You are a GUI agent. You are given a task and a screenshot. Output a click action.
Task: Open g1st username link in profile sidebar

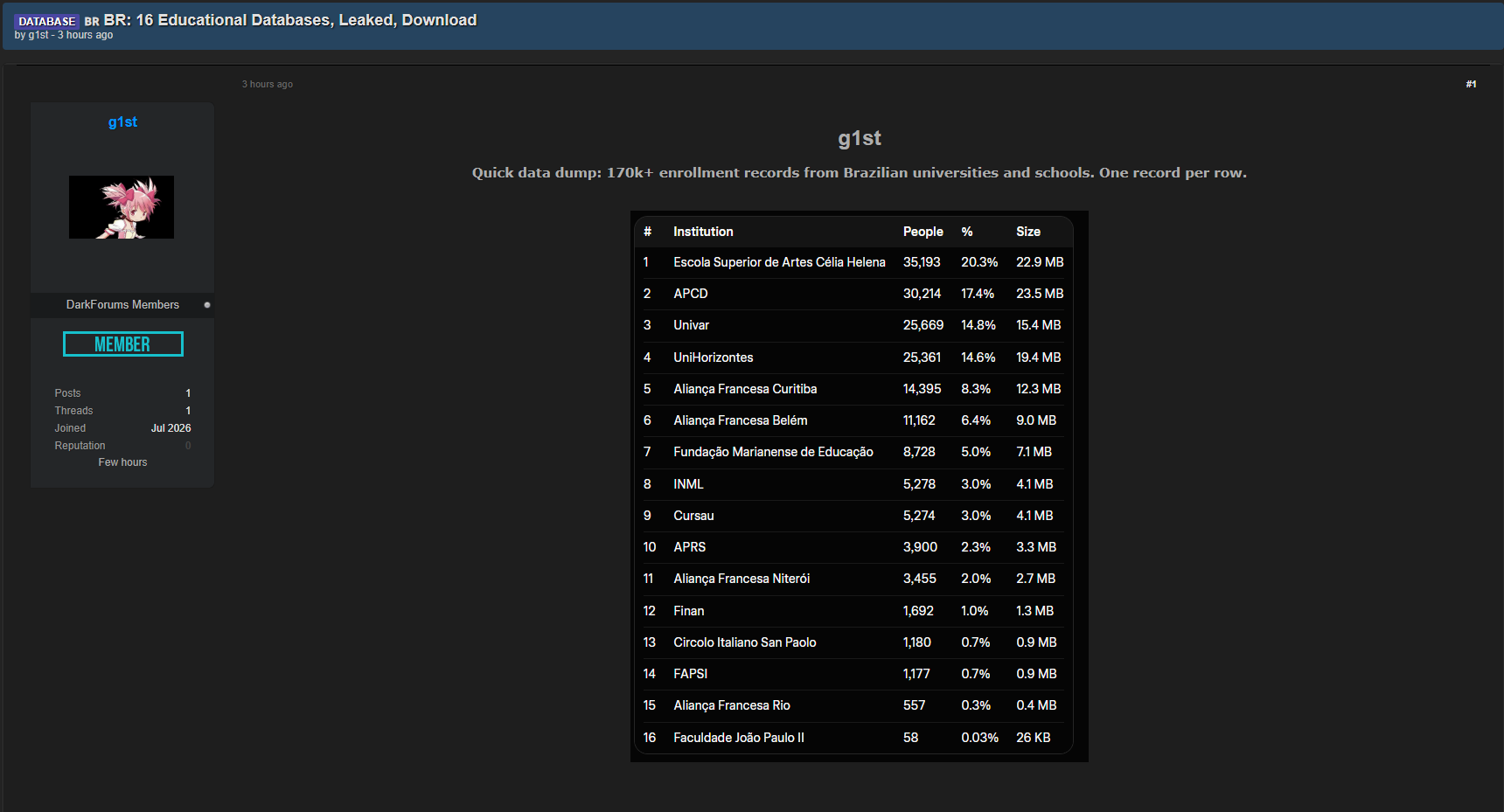tap(122, 122)
